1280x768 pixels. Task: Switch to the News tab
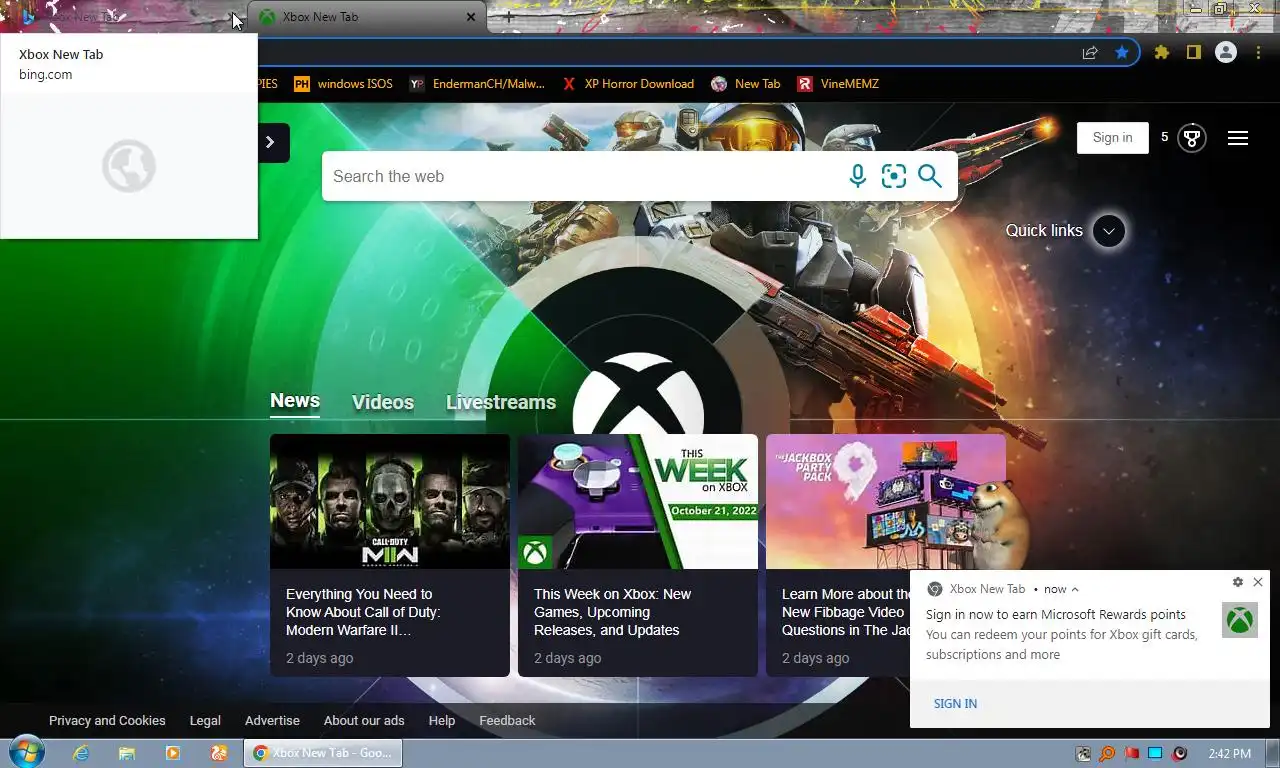(295, 400)
